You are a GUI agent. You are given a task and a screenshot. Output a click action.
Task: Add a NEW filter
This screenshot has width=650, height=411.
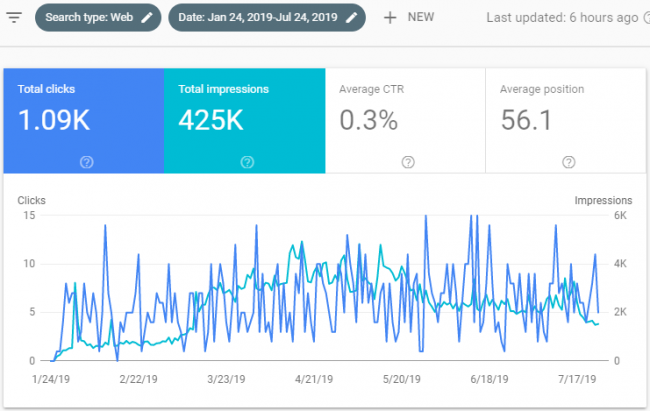(x=409, y=17)
